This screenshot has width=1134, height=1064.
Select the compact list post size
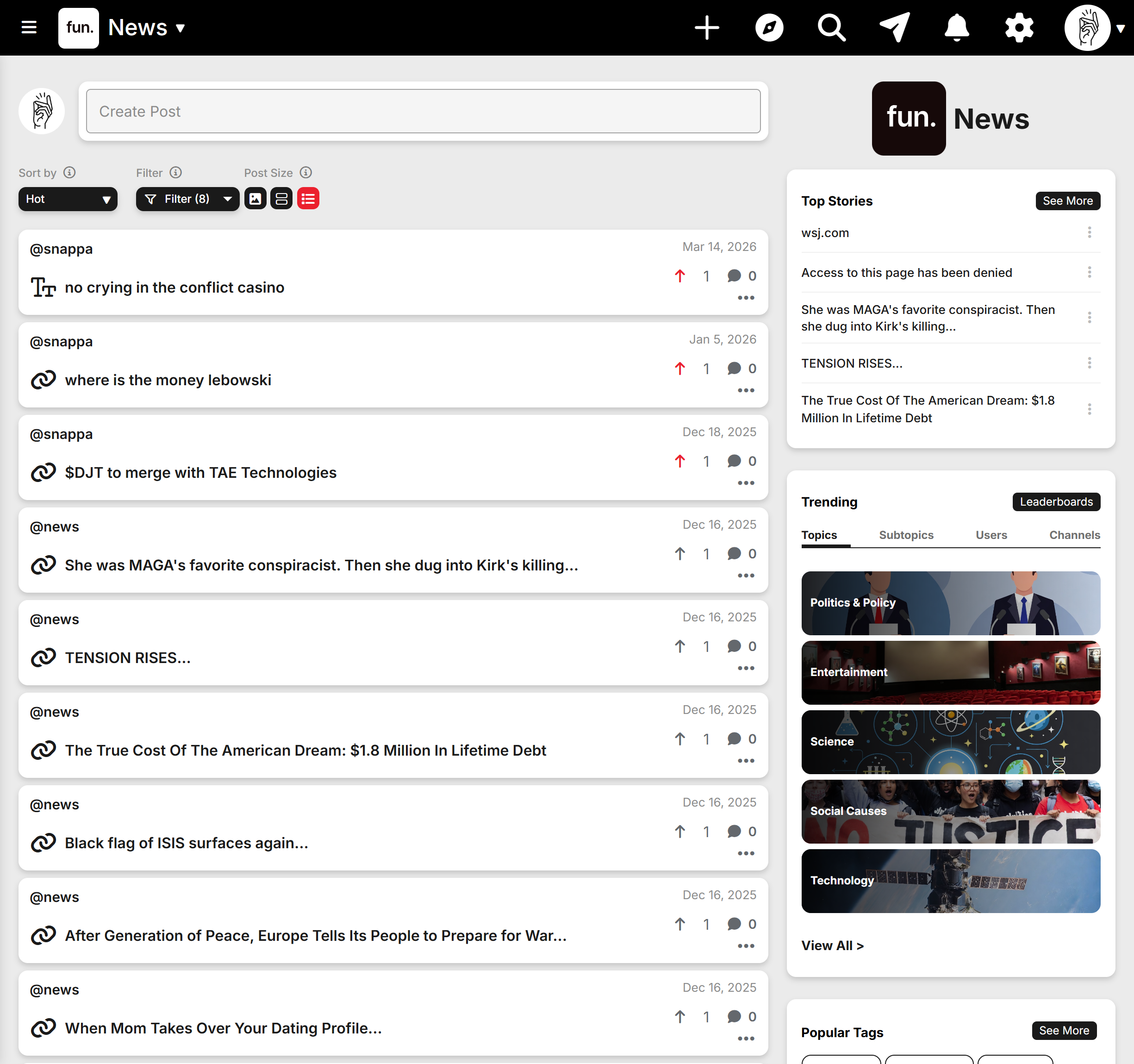coord(308,199)
